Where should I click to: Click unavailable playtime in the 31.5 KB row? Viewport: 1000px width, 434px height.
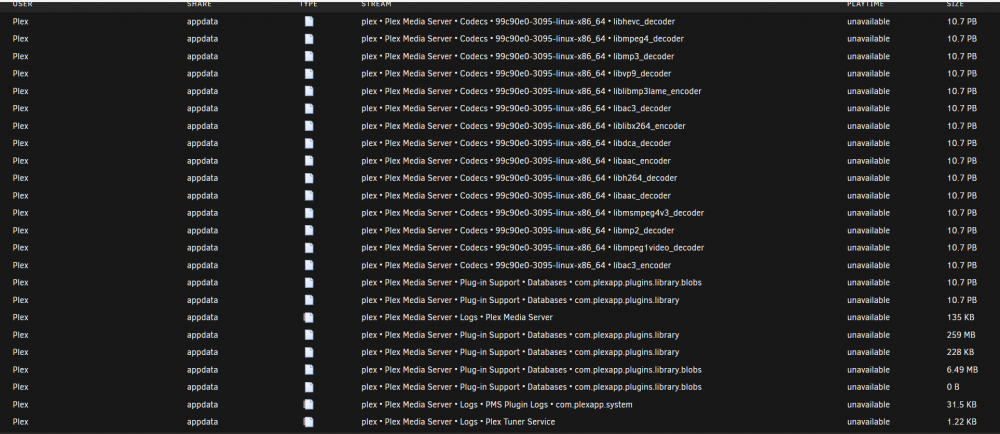click(x=868, y=404)
